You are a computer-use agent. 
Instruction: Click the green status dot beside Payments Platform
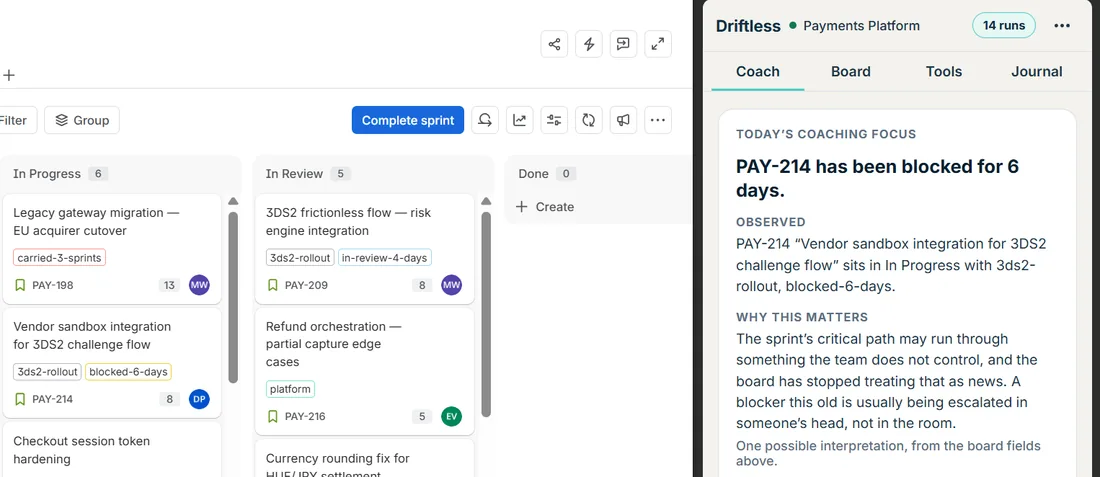tap(793, 26)
